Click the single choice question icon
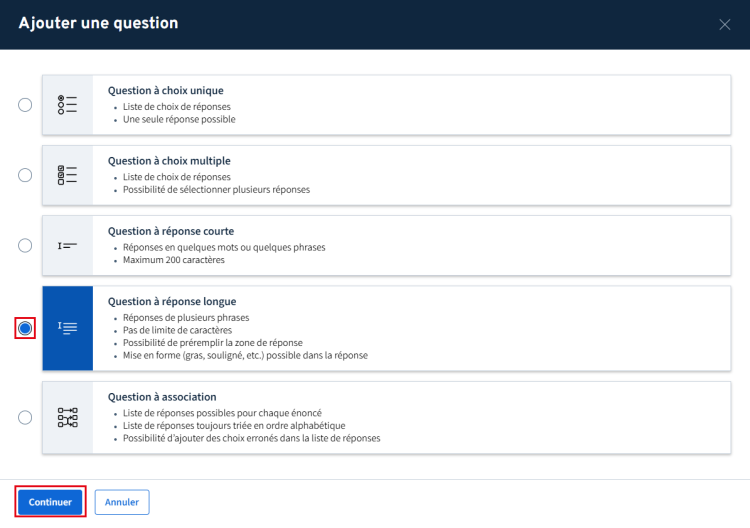750x528 pixels. coord(67,105)
